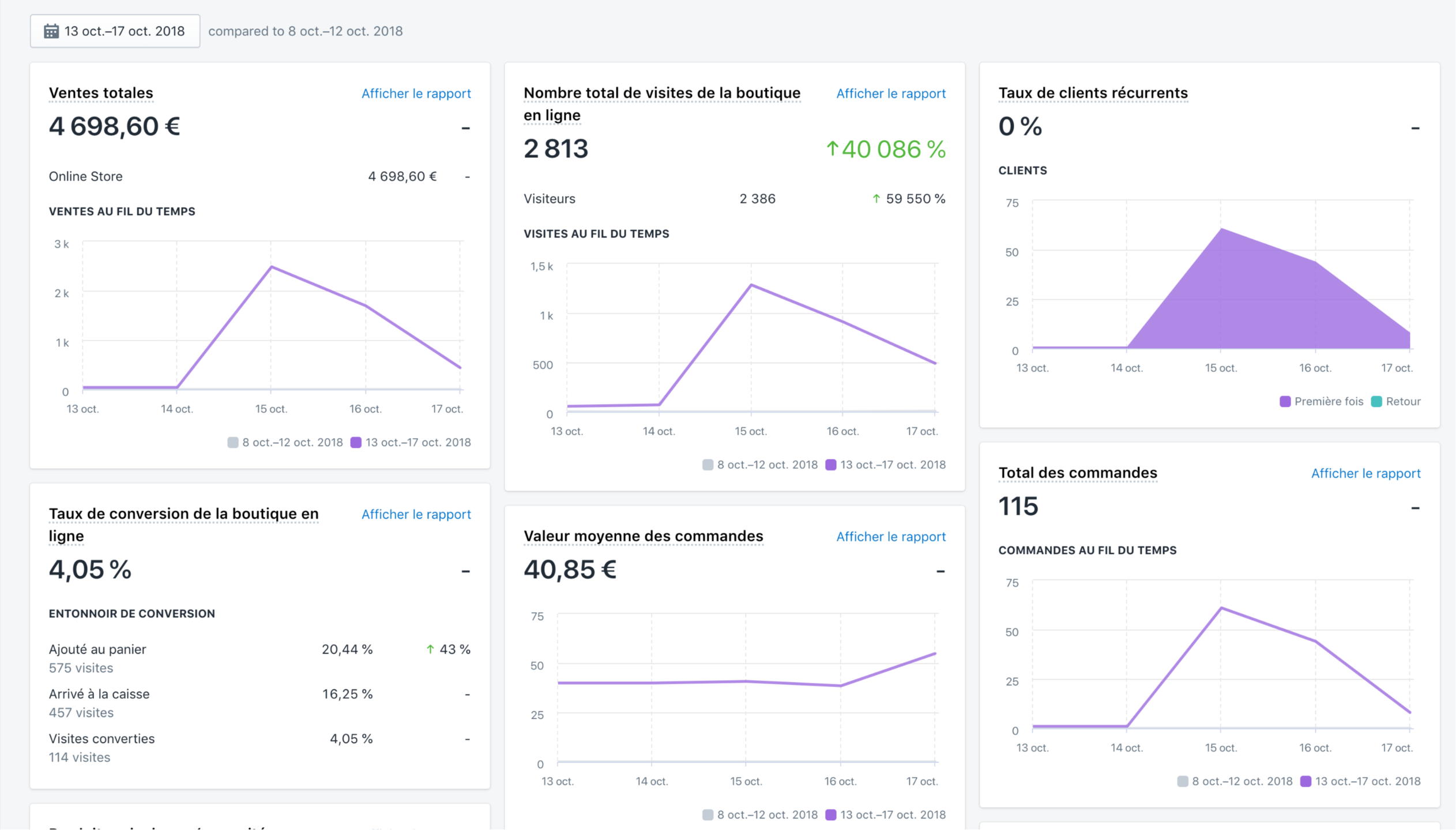Click the Valeur moyenne des commandes heading

click(x=643, y=536)
